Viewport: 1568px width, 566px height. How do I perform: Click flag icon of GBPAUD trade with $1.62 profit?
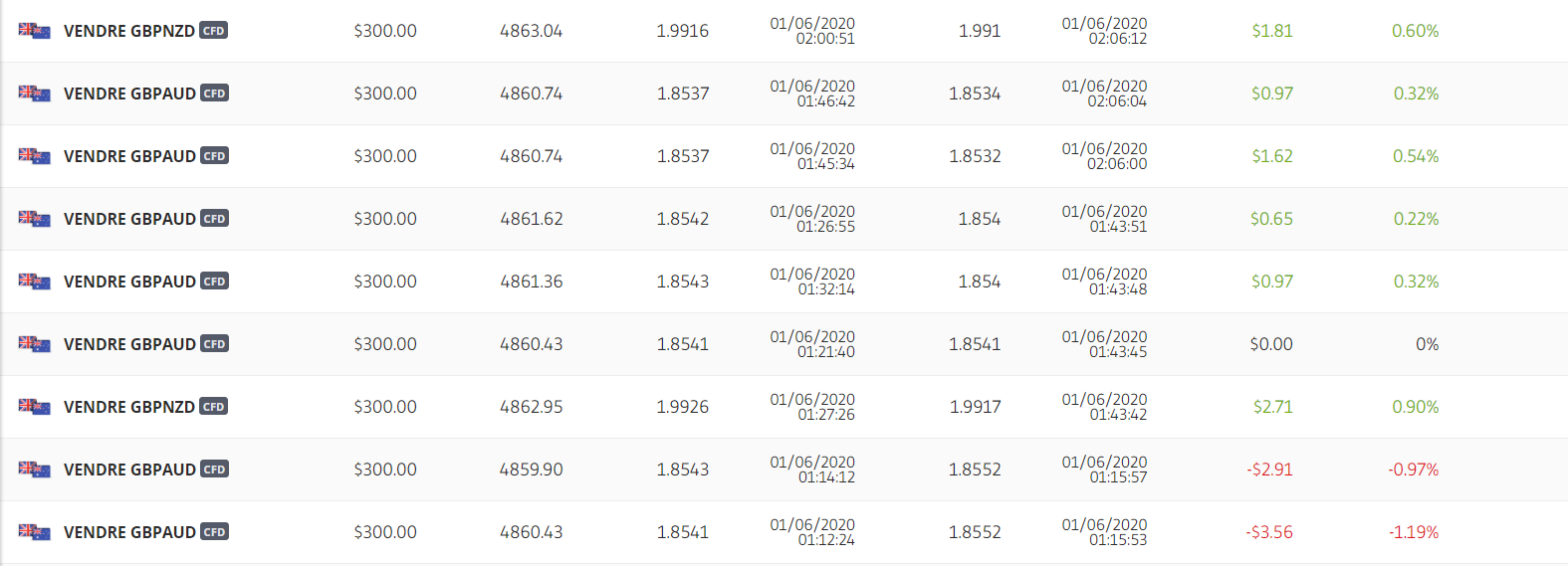click(x=34, y=156)
